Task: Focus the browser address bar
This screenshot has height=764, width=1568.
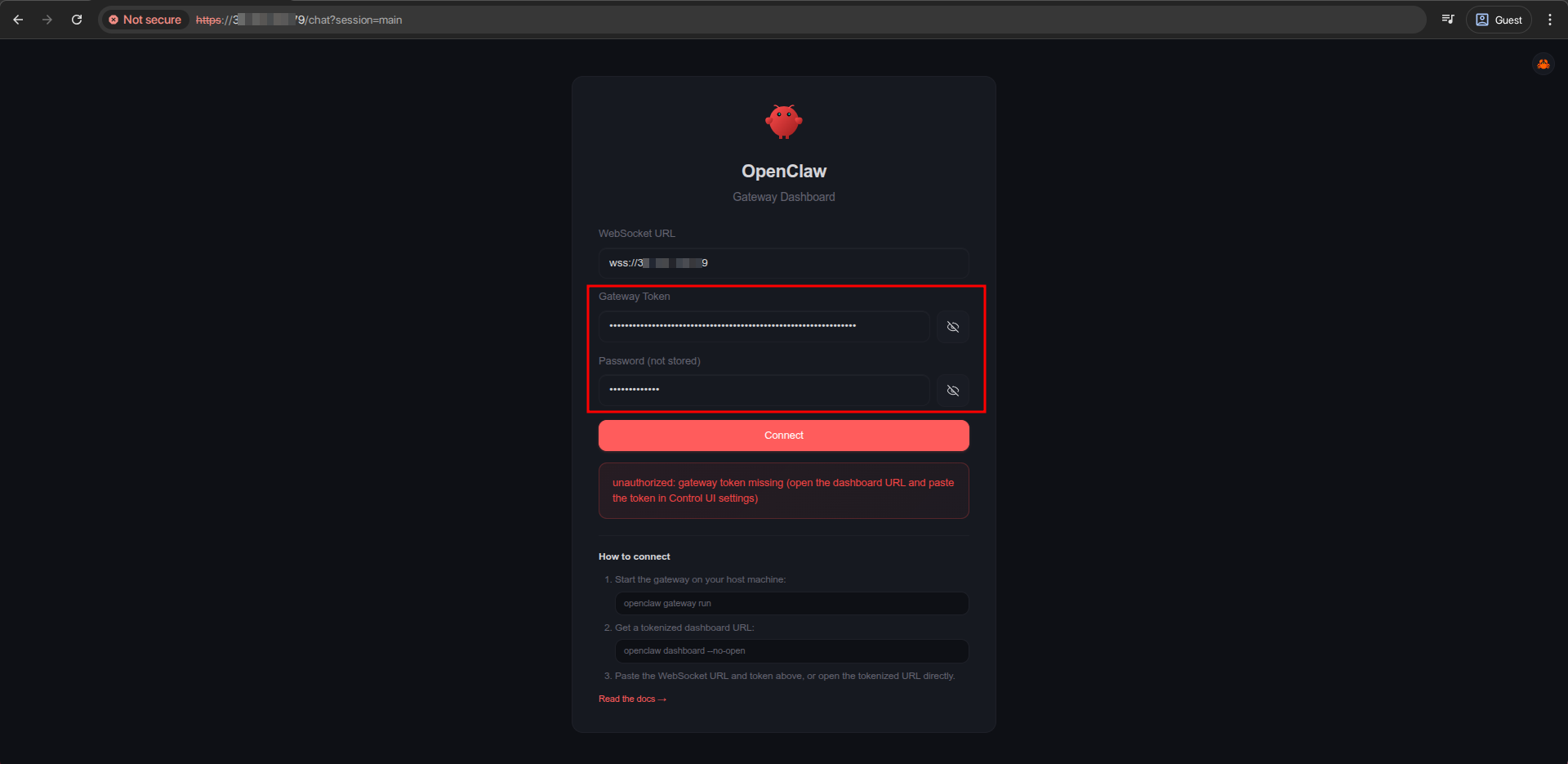Action: click(735, 20)
